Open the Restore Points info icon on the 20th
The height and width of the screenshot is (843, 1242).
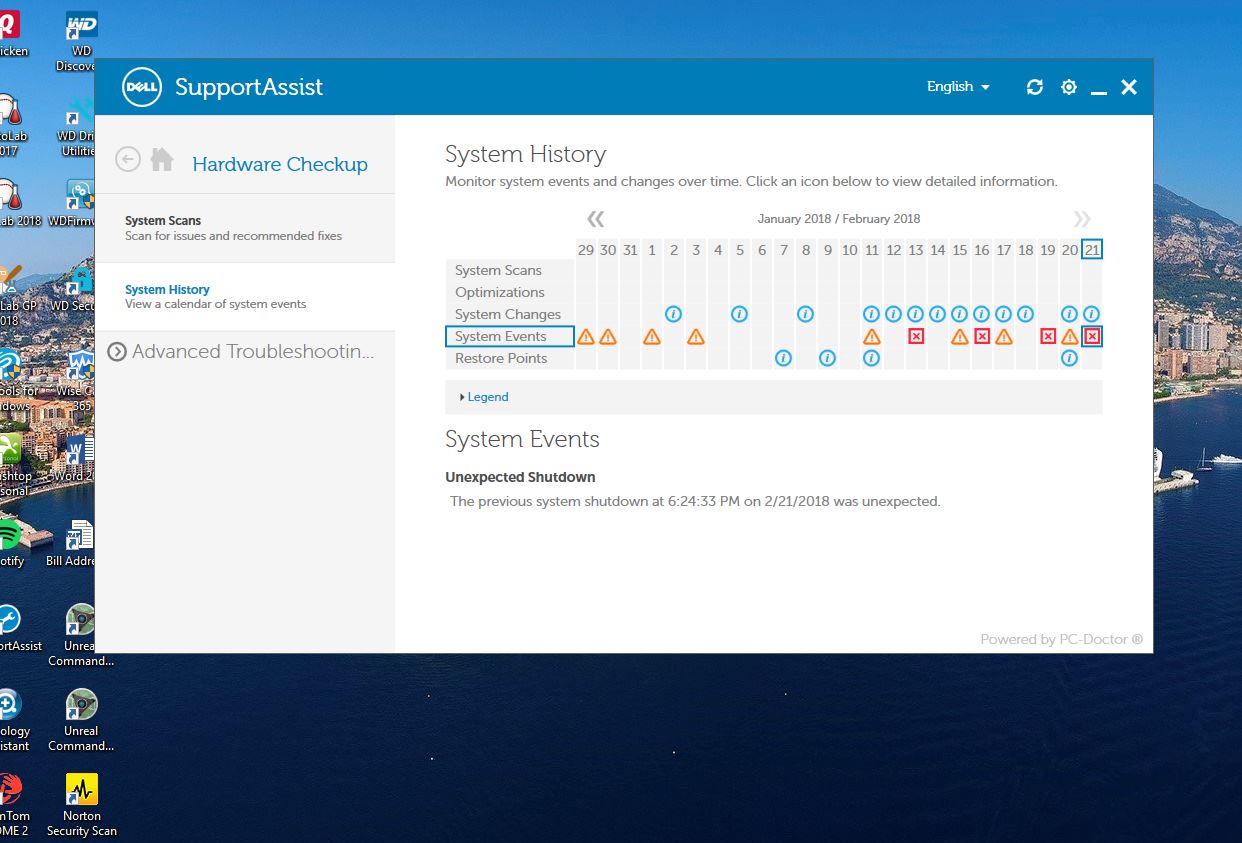pyautogui.click(x=1070, y=358)
